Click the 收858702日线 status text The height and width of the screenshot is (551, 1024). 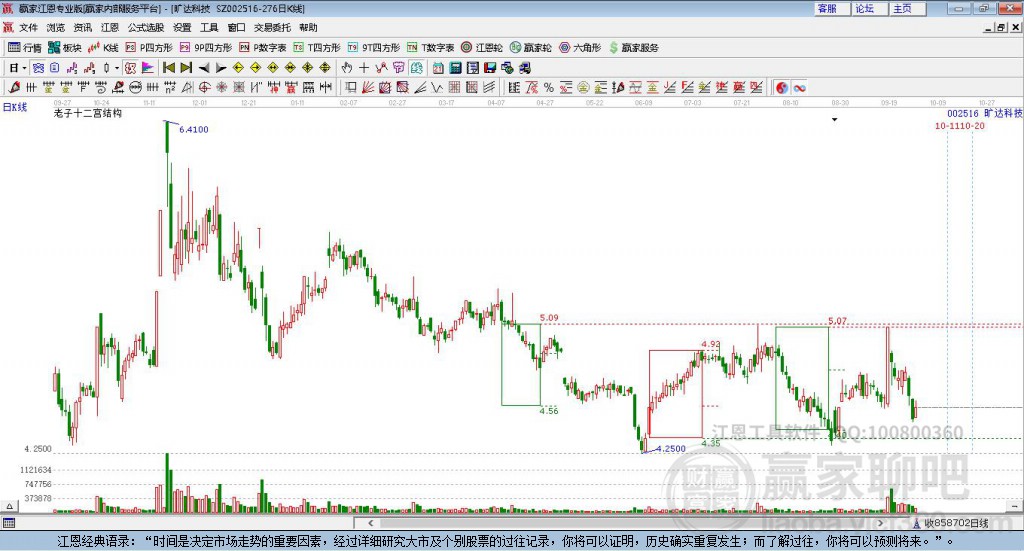tap(956, 523)
